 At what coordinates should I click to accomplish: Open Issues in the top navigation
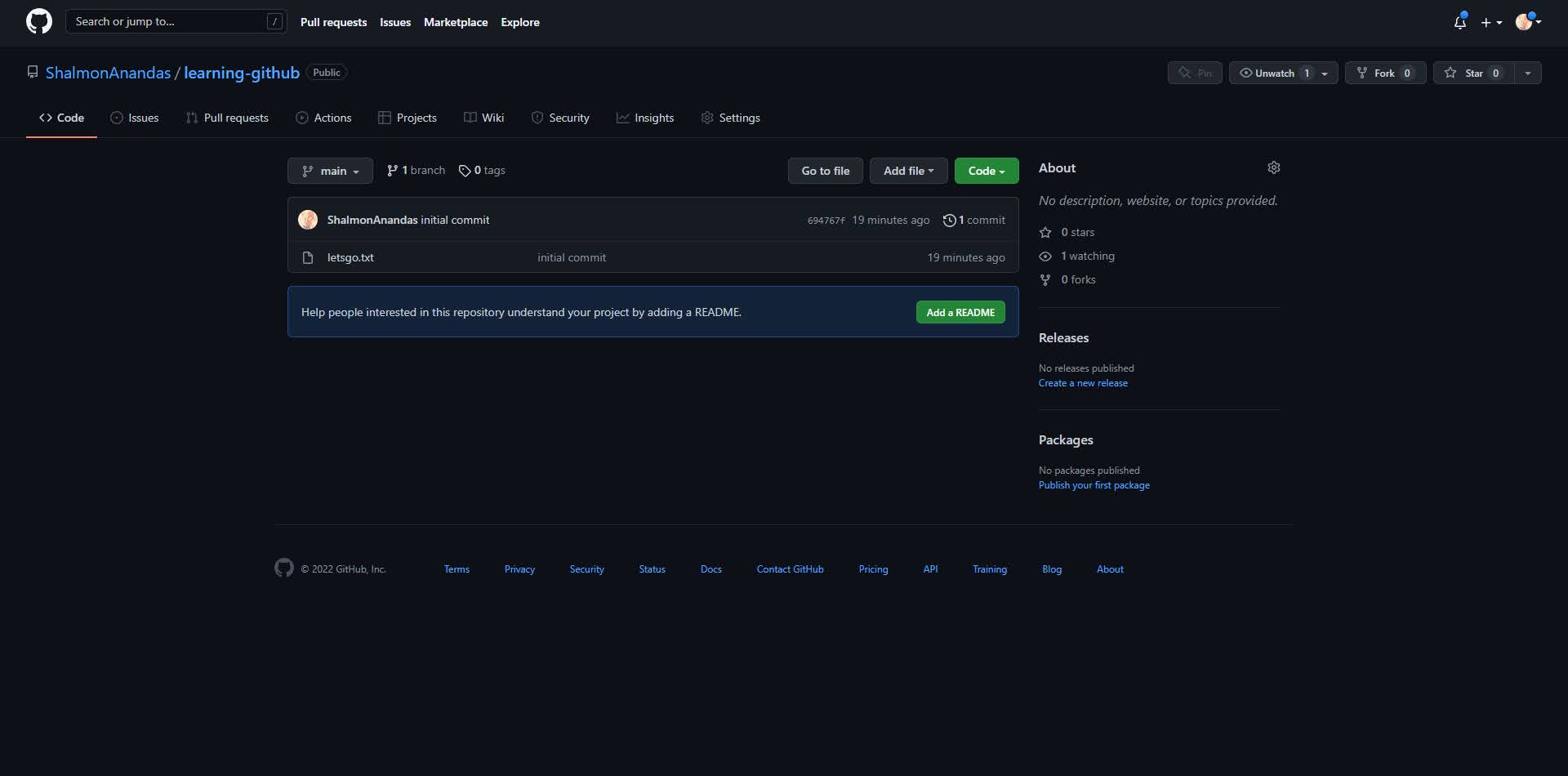point(395,22)
